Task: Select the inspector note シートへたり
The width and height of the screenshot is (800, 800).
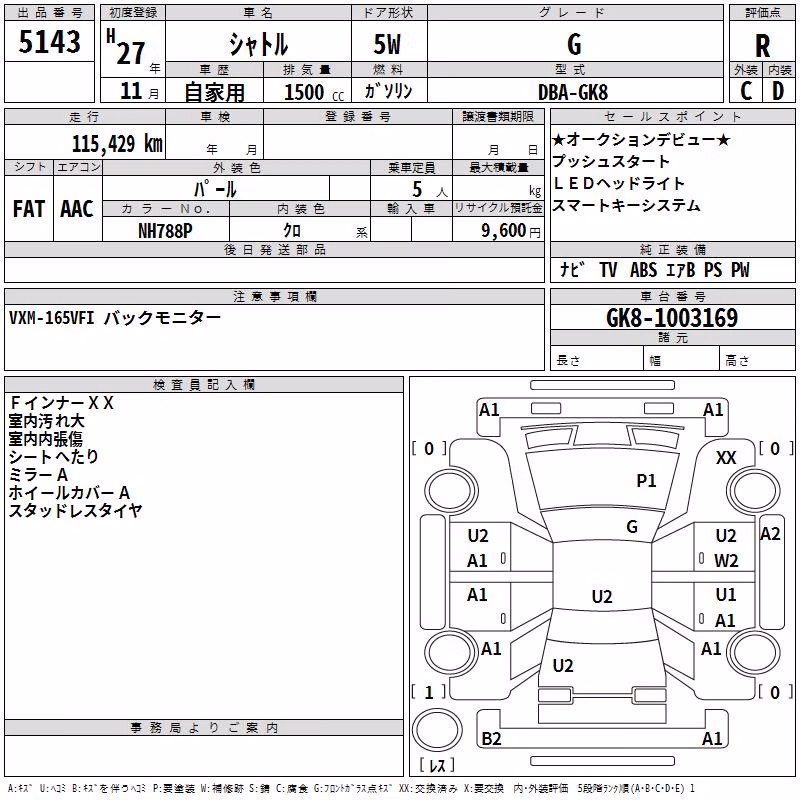Action: (53, 457)
